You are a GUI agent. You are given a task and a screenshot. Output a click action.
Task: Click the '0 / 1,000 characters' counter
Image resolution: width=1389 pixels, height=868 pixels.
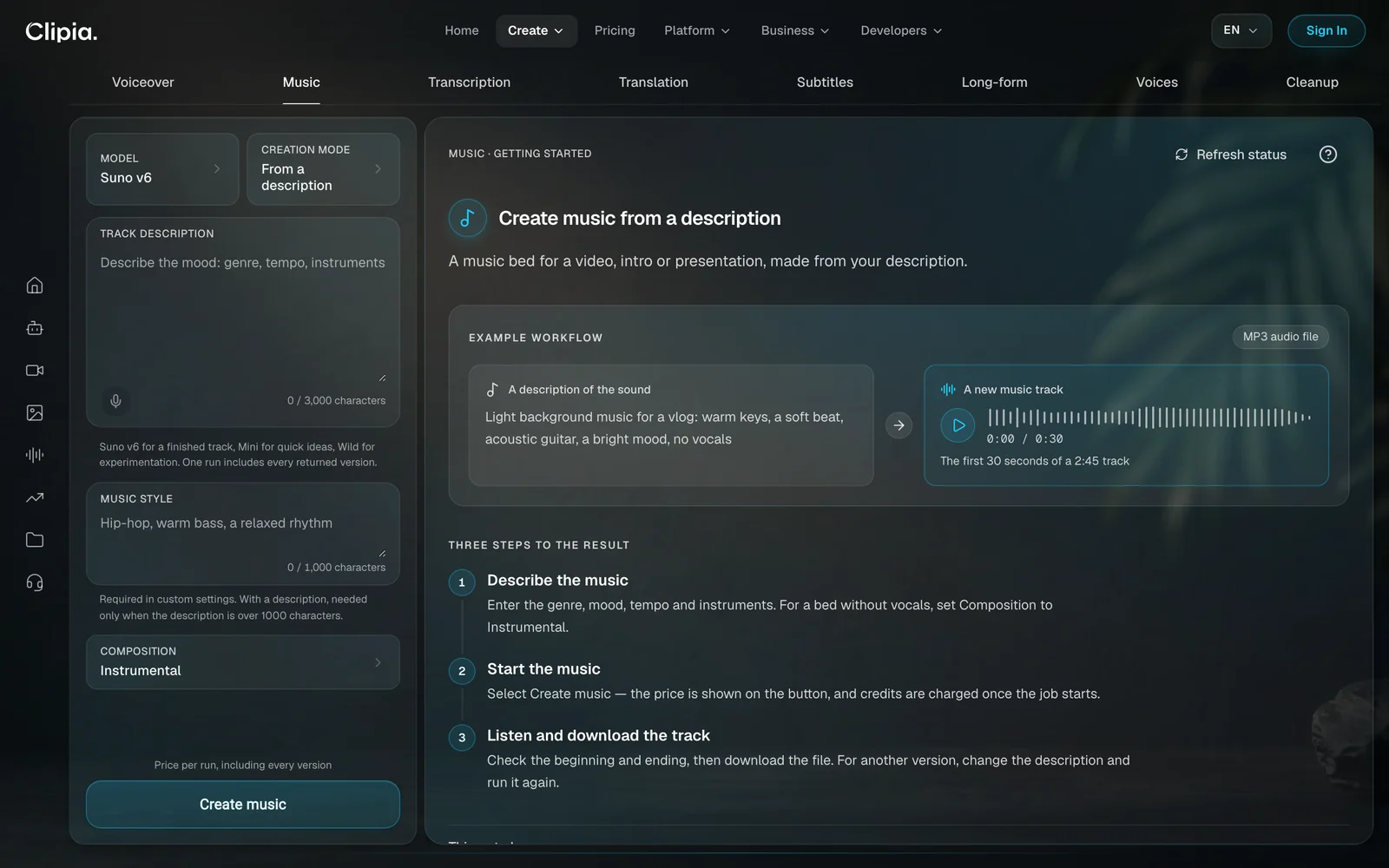point(337,567)
